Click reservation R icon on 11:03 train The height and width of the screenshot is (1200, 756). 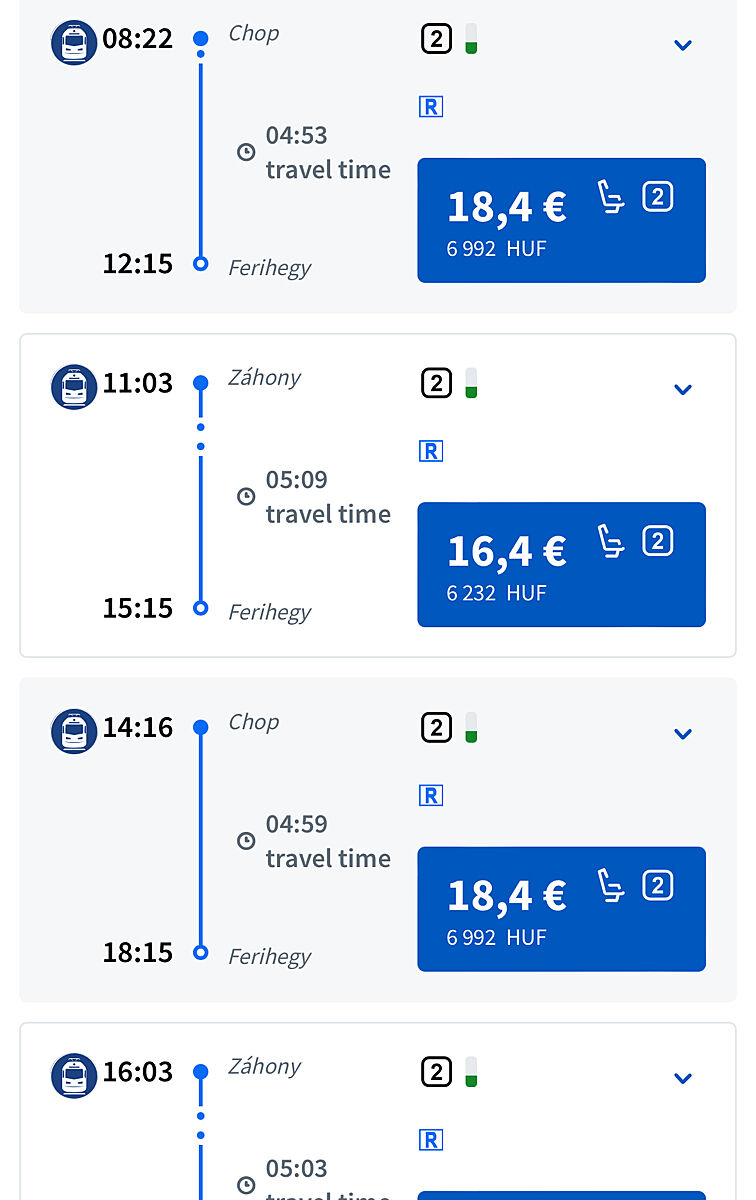(x=430, y=451)
